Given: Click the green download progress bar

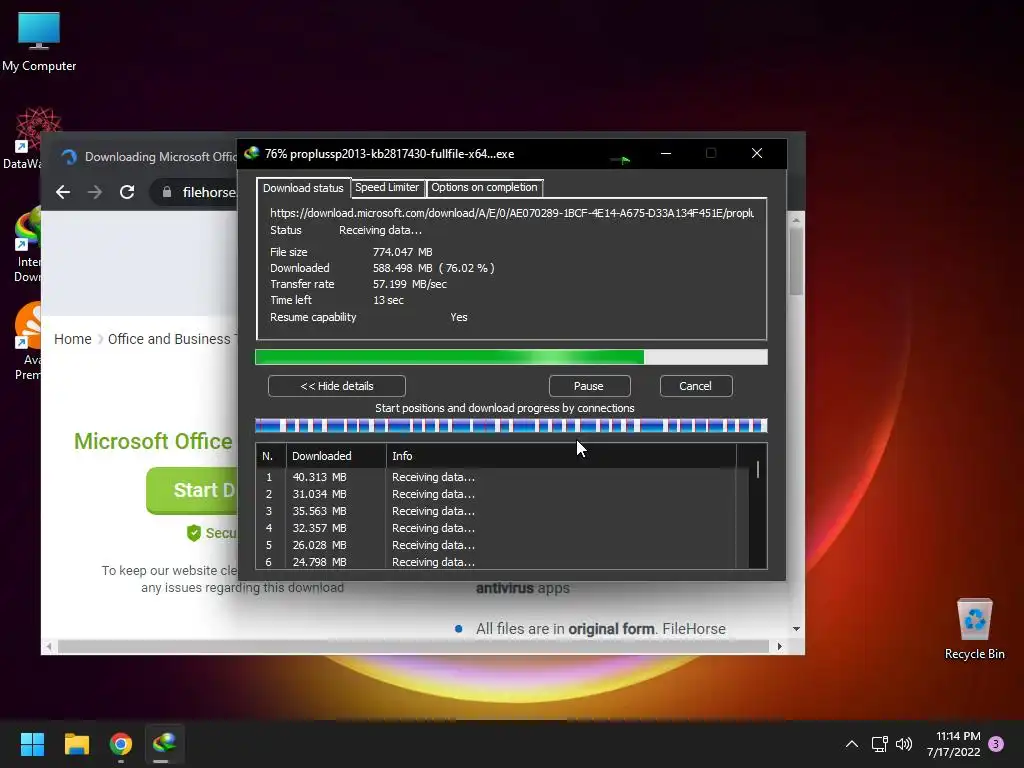Looking at the screenshot, I should click(x=511, y=357).
